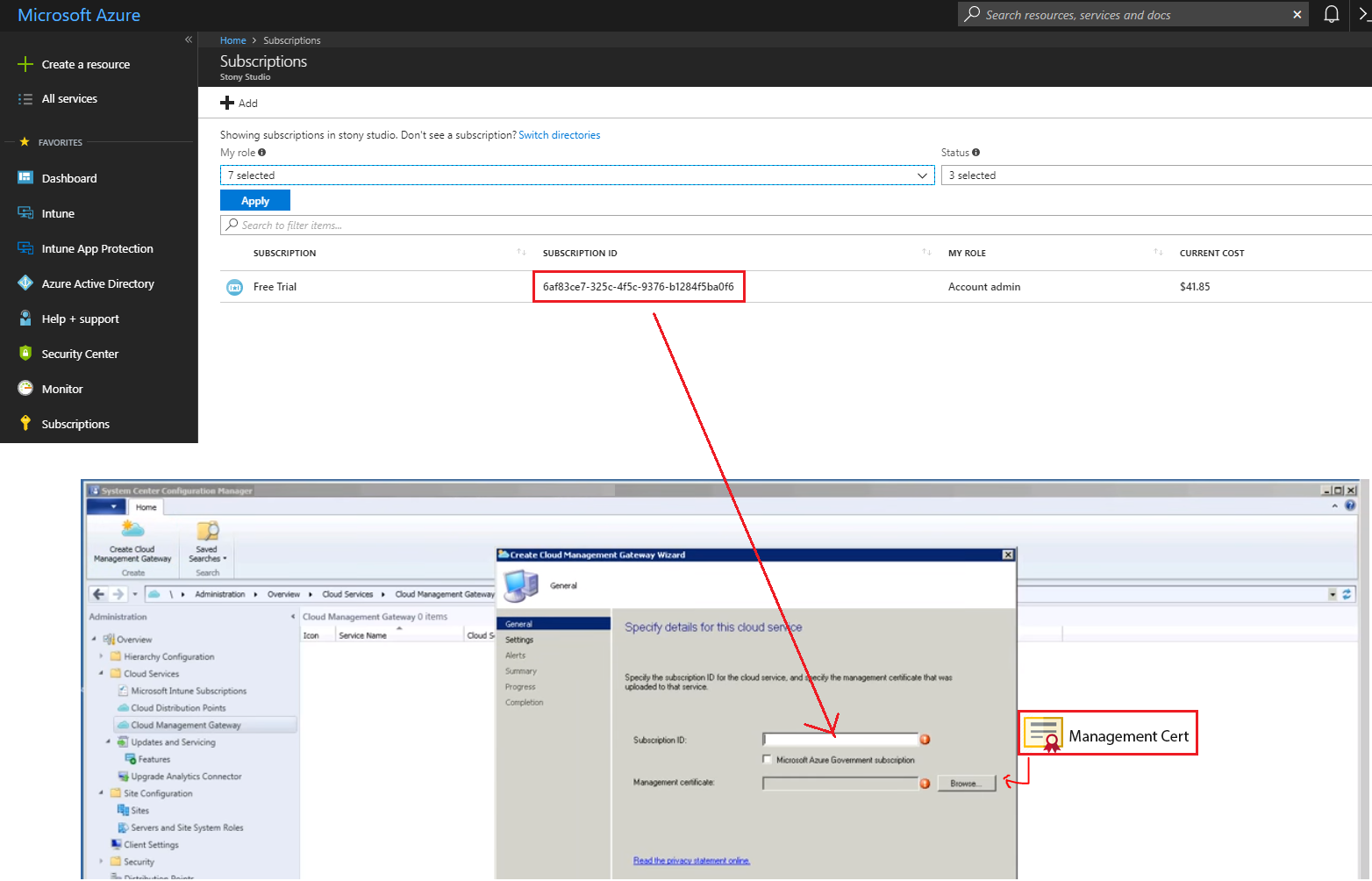The height and width of the screenshot is (881, 1372).
Task: Open the Status filter dropdown
Action: [x=1156, y=175]
